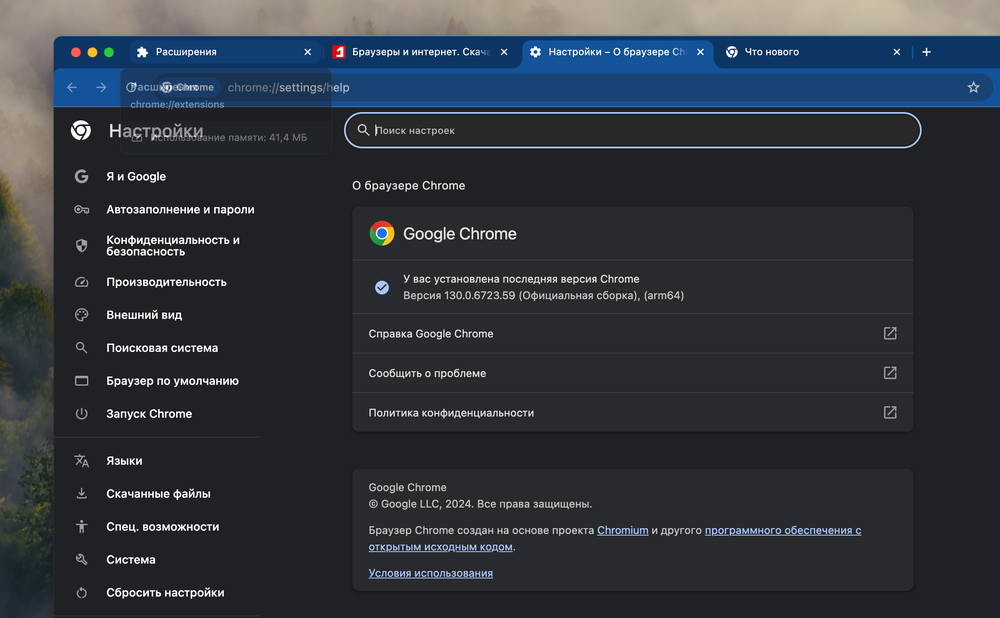Open программного обеспечения с открытым кодом link

pos(783,531)
